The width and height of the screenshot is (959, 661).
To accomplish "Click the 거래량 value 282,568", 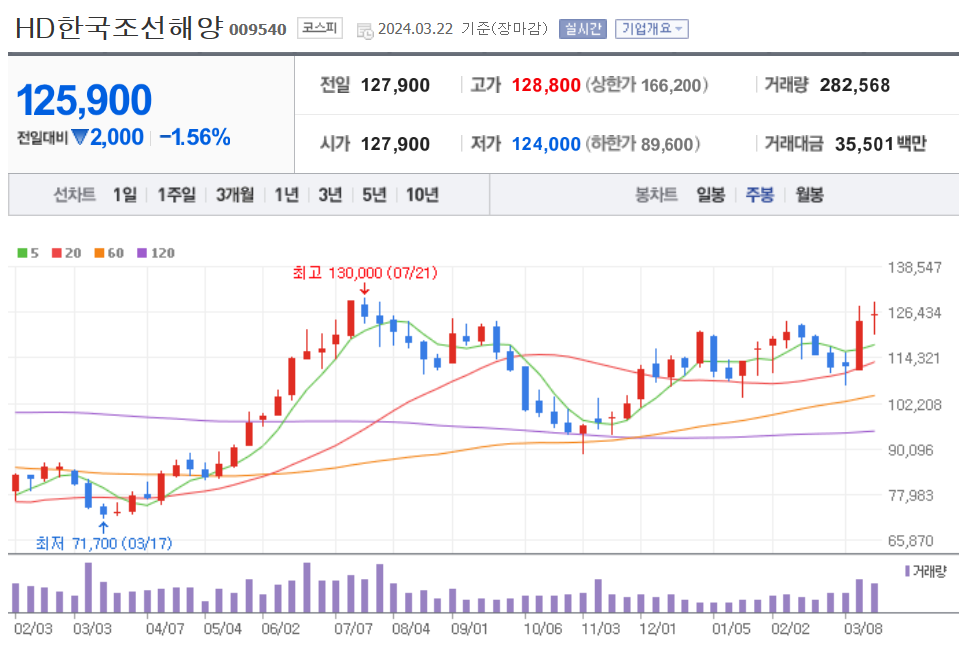I will (855, 85).
